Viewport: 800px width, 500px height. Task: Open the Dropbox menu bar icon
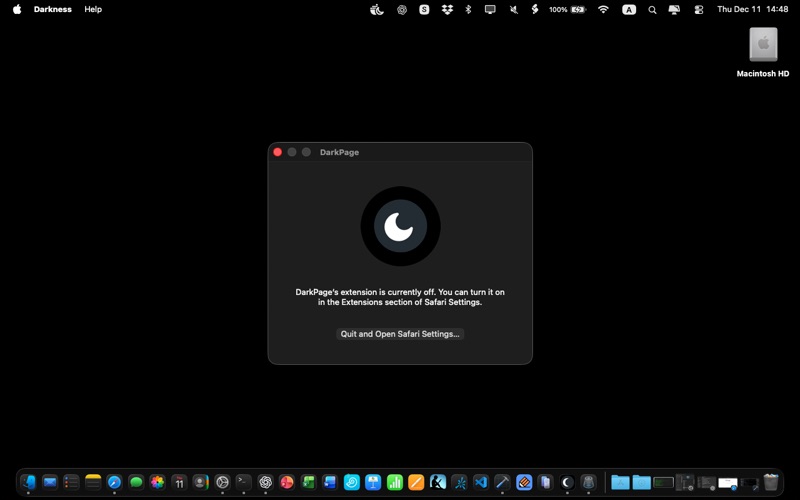click(447, 9)
